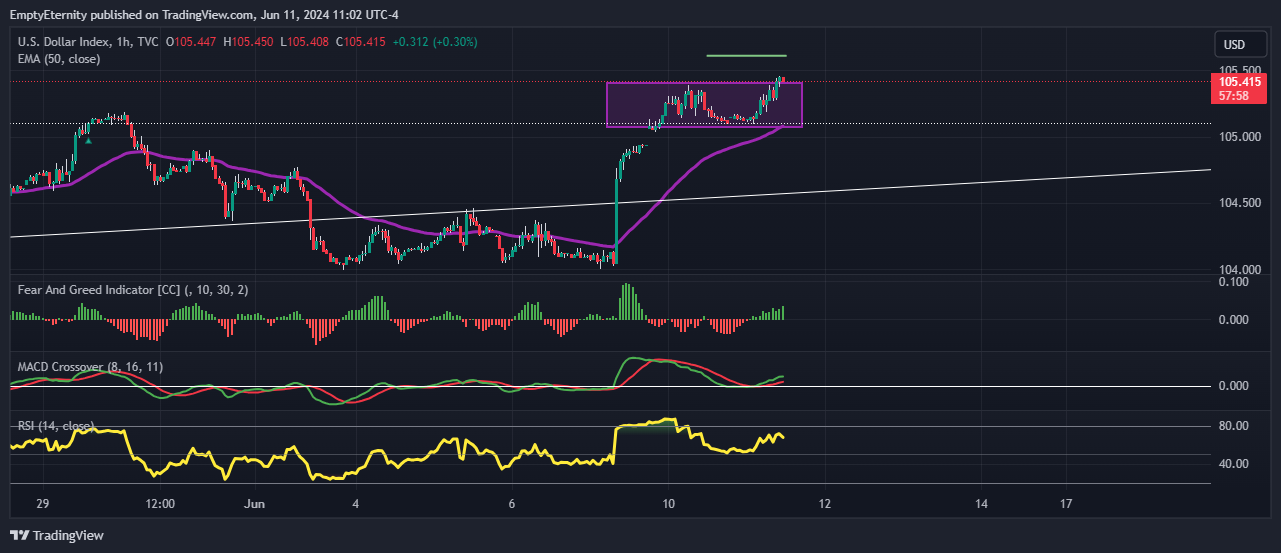Click the RSI (14, close) label
Image resolution: width=1281 pixels, height=553 pixels.
(x=58, y=426)
